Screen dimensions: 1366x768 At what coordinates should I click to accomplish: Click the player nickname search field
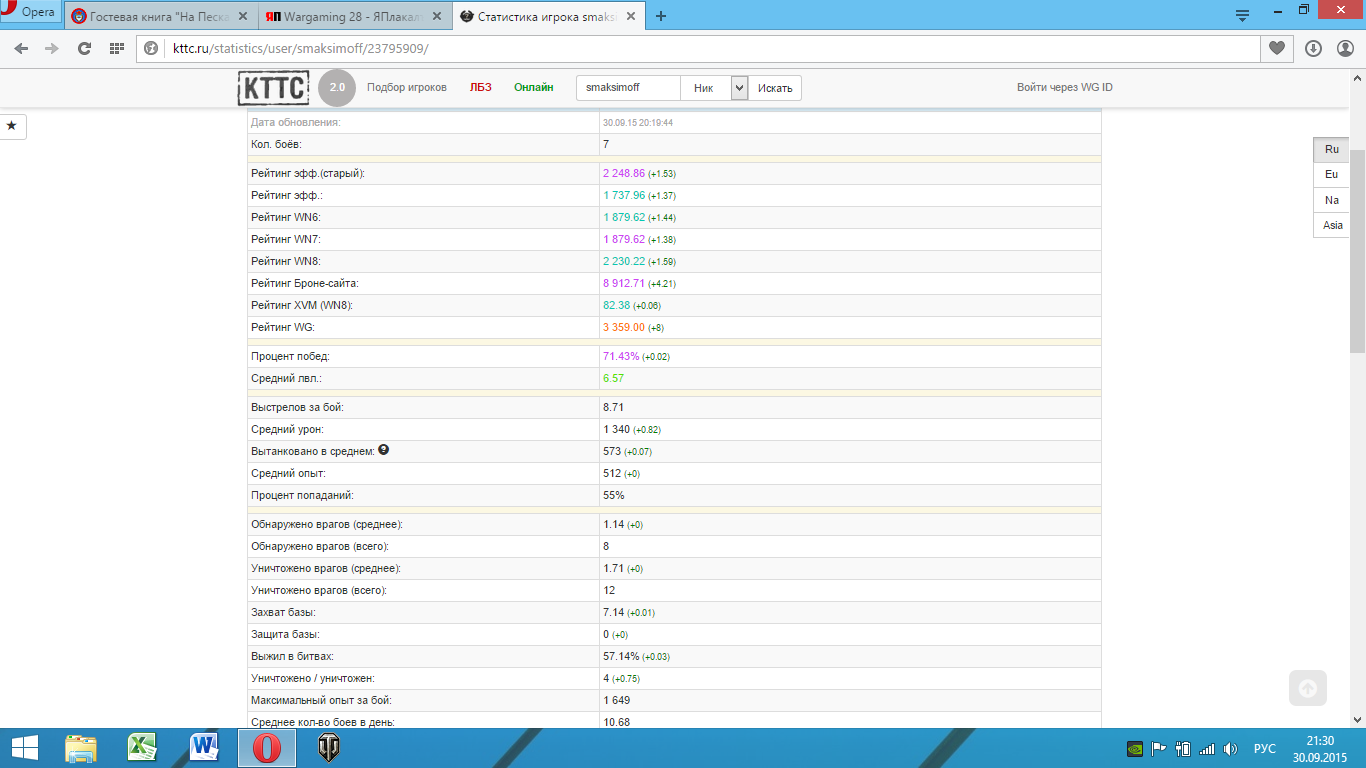[629, 88]
